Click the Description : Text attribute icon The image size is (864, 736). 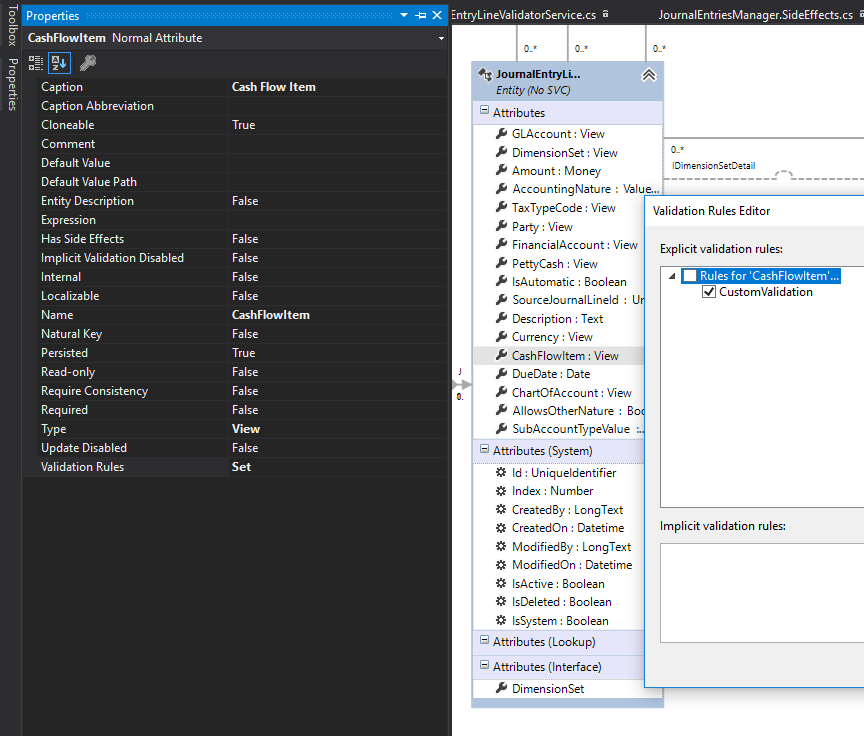coord(501,318)
